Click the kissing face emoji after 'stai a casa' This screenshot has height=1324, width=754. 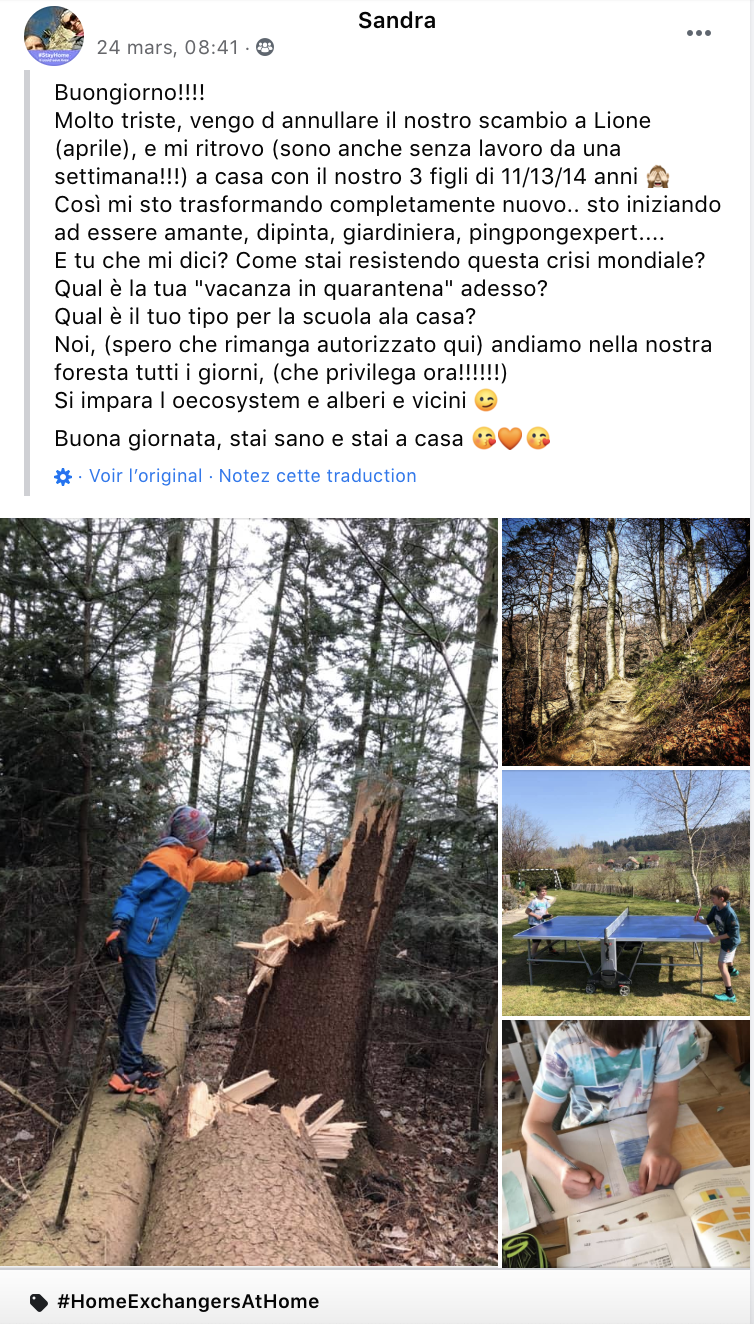(x=485, y=438)
